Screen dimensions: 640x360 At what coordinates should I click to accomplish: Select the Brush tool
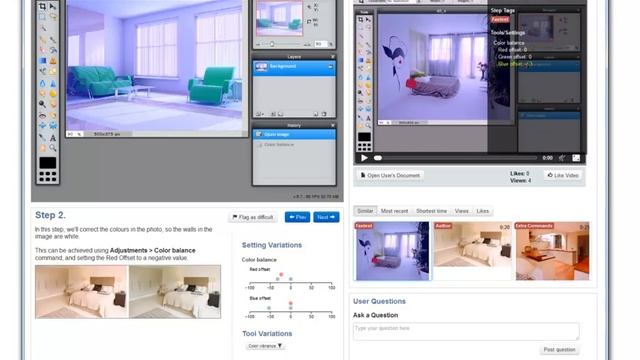coord(53,39)
